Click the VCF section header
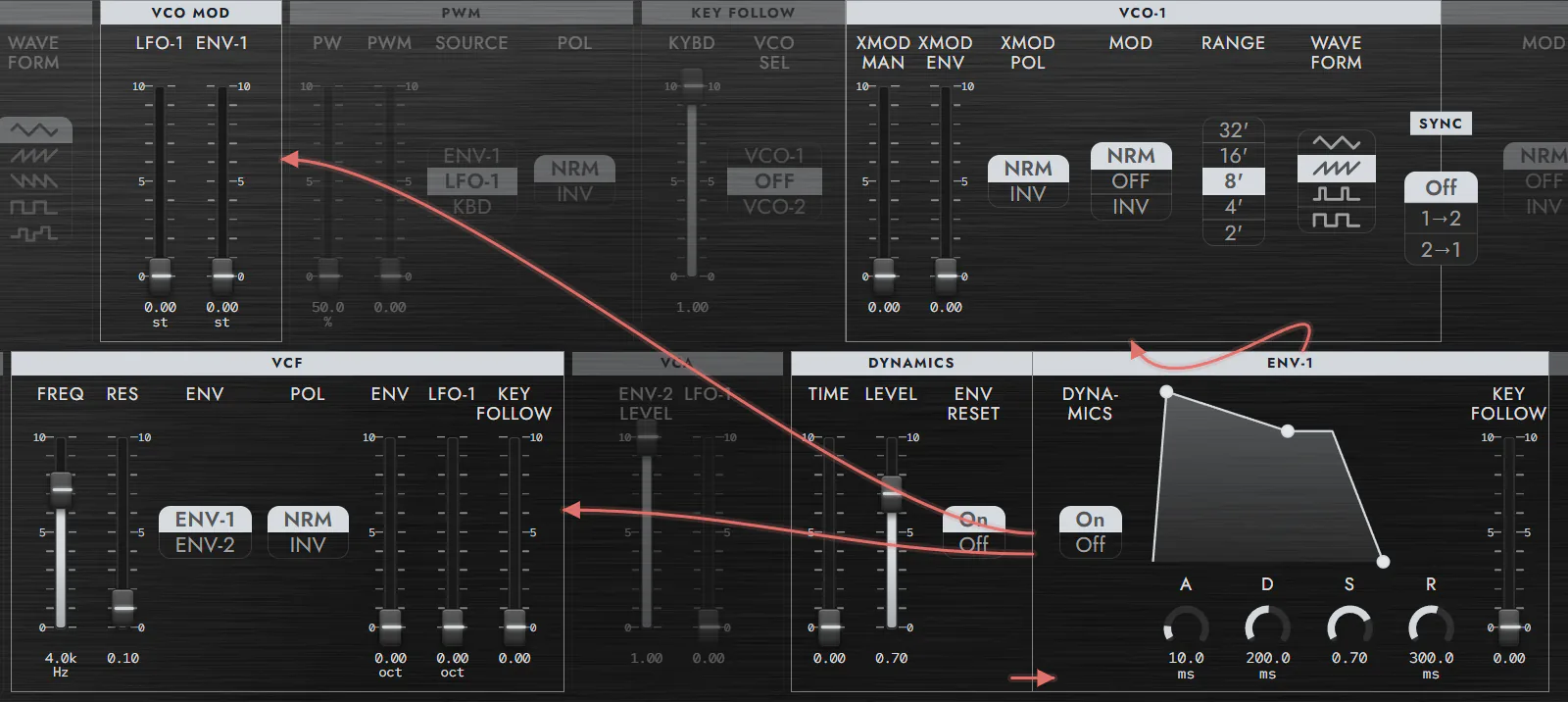The image size is (1568, 702). coord(287,363)
